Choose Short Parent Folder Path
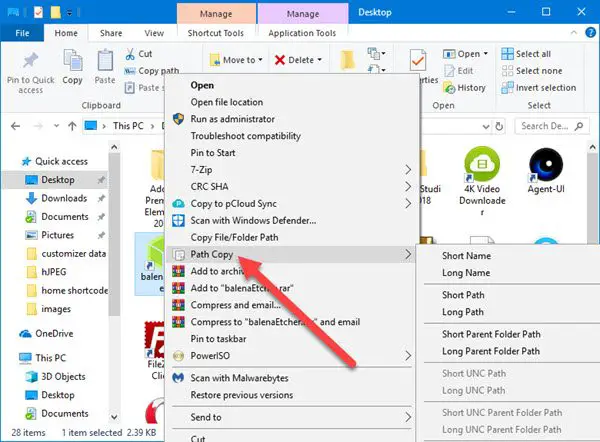The height and width of the screenshot is (442, 600). click(x=491, y=334)
